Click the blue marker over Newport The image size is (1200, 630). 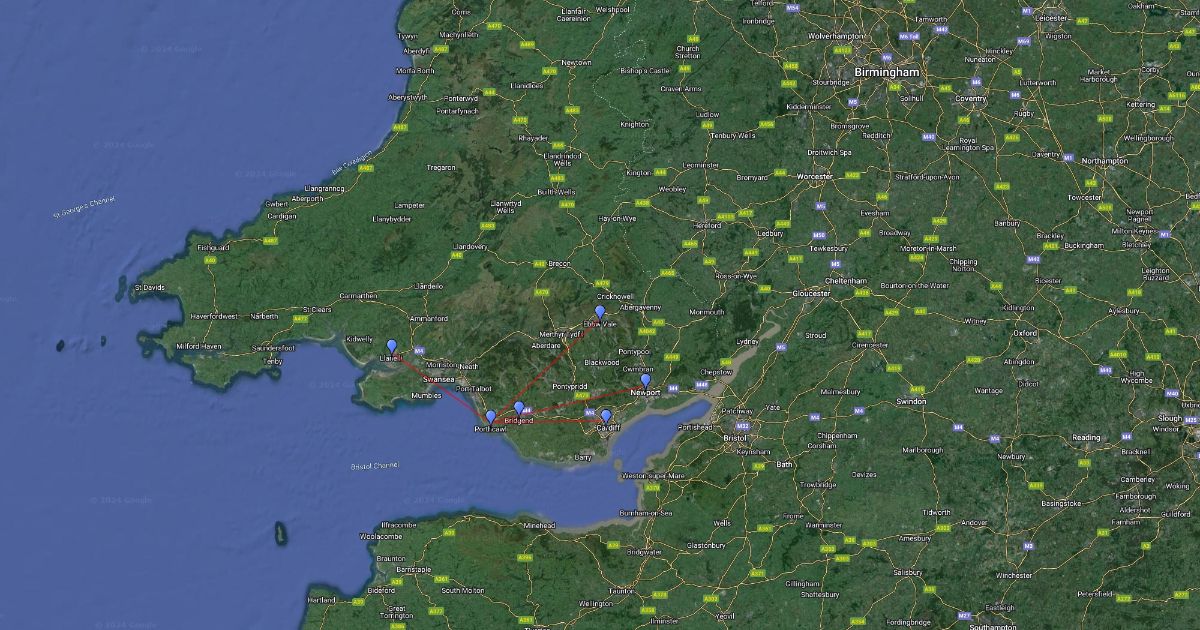pos(645,381)
